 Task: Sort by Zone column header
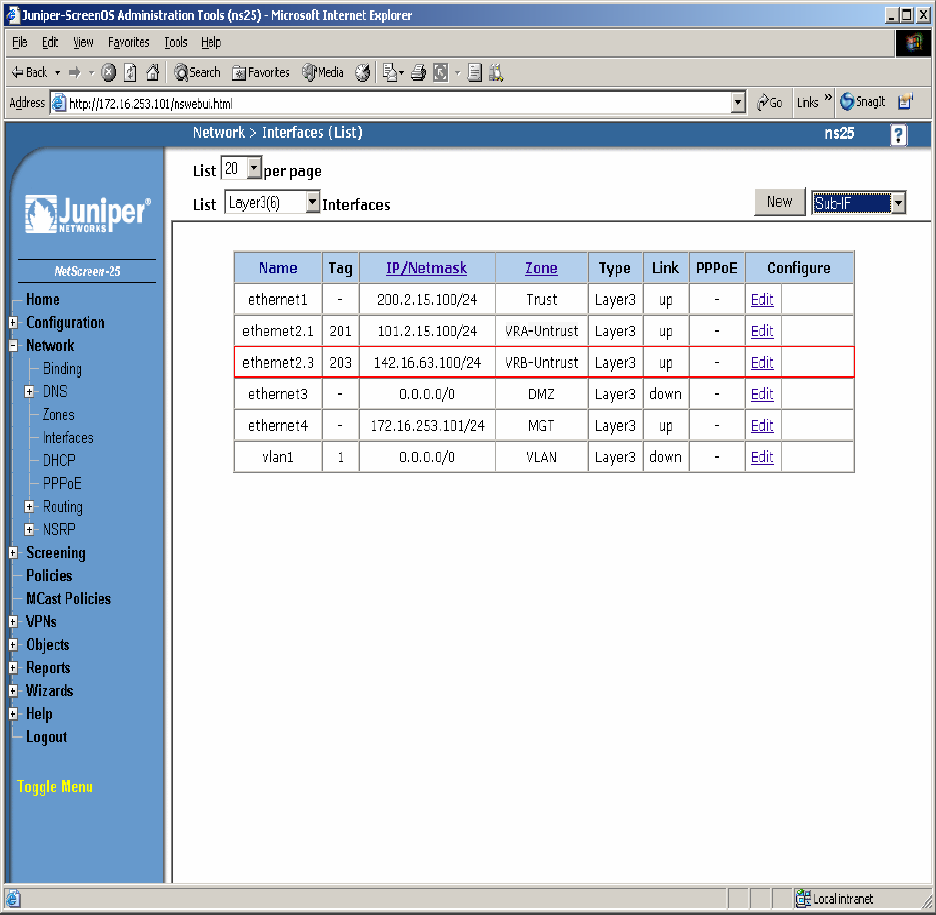(x=541, y=268)
